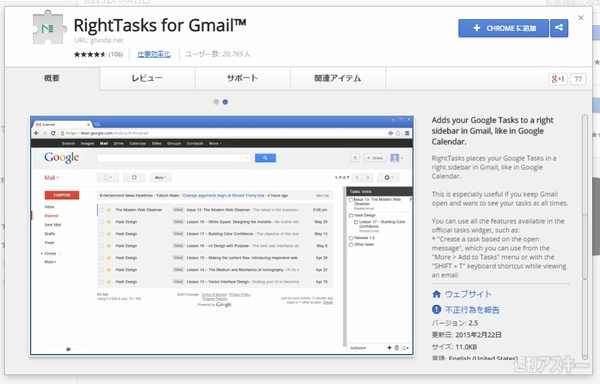Click the Starred folder in Gmail sidebar
This screenshot has width=600, height=384.
coord(52,216)
